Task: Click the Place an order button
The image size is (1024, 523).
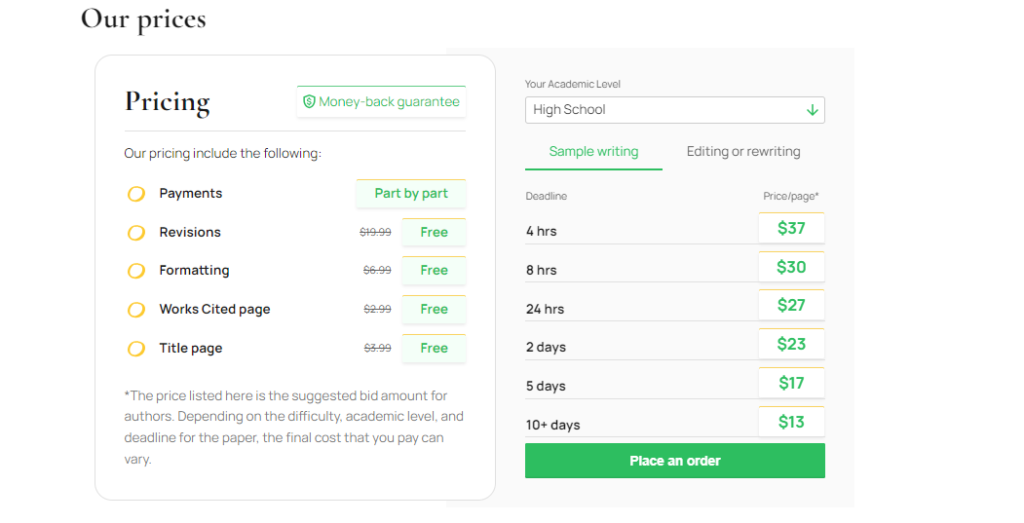Action: click(675, 460)
